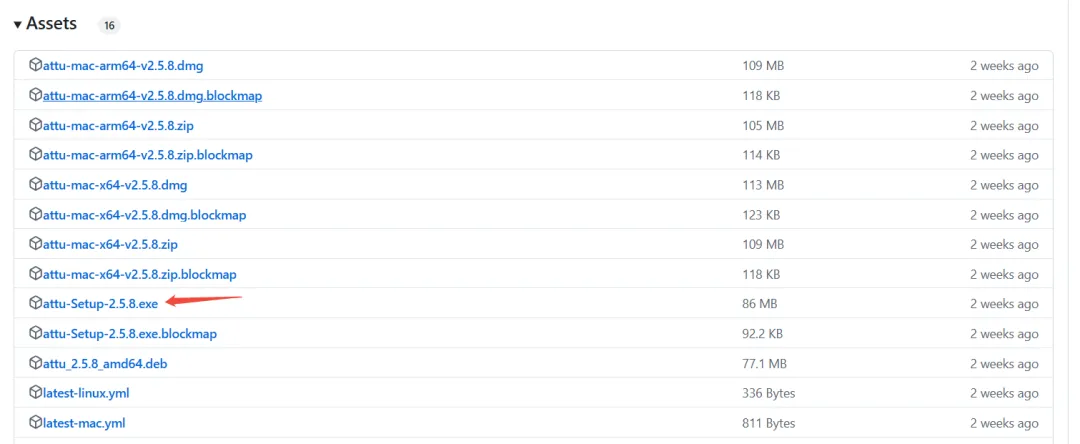Click package icon beside attu-mac-x64-v2.5.8.dmg

click(36, 185)
